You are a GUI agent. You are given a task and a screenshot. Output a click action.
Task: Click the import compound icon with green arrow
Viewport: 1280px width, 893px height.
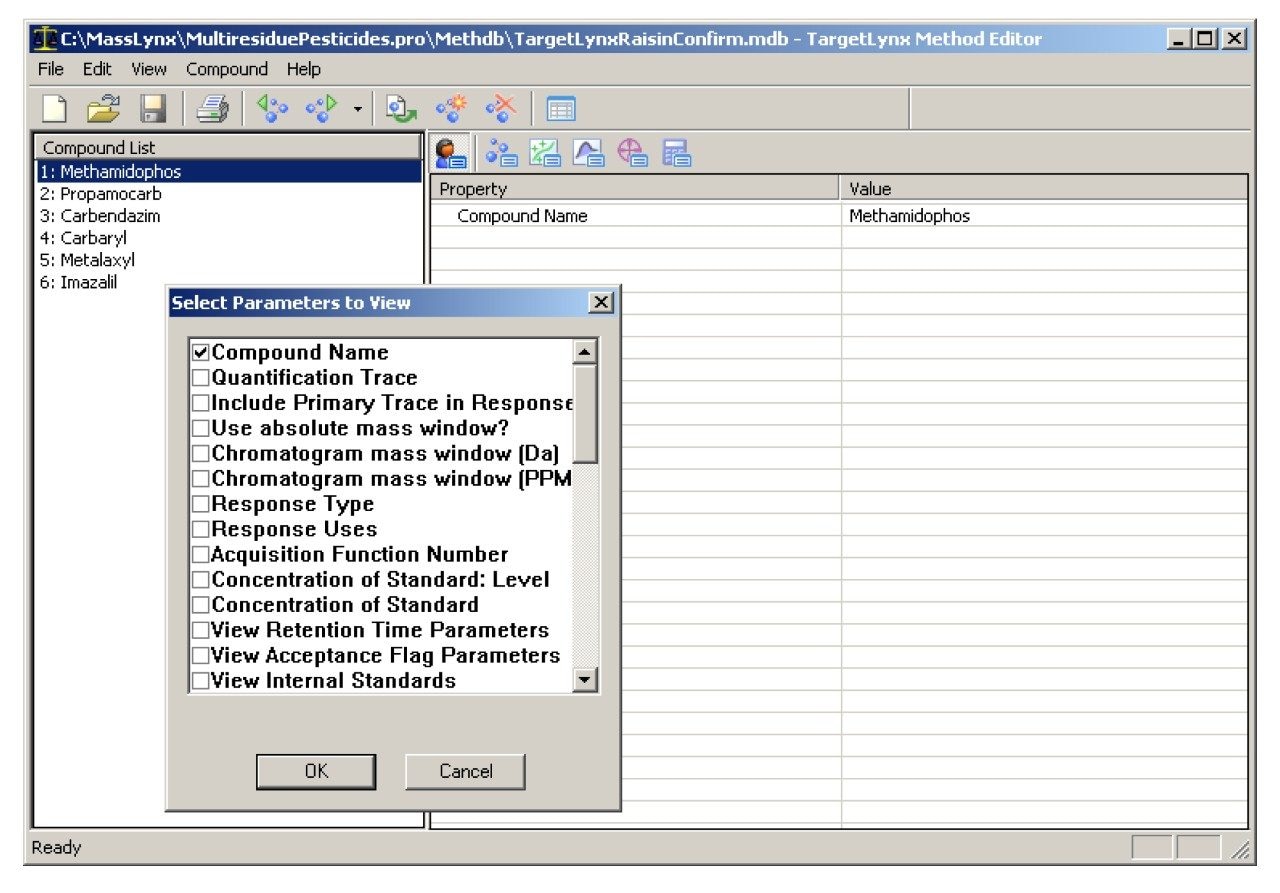coord(401,109)
